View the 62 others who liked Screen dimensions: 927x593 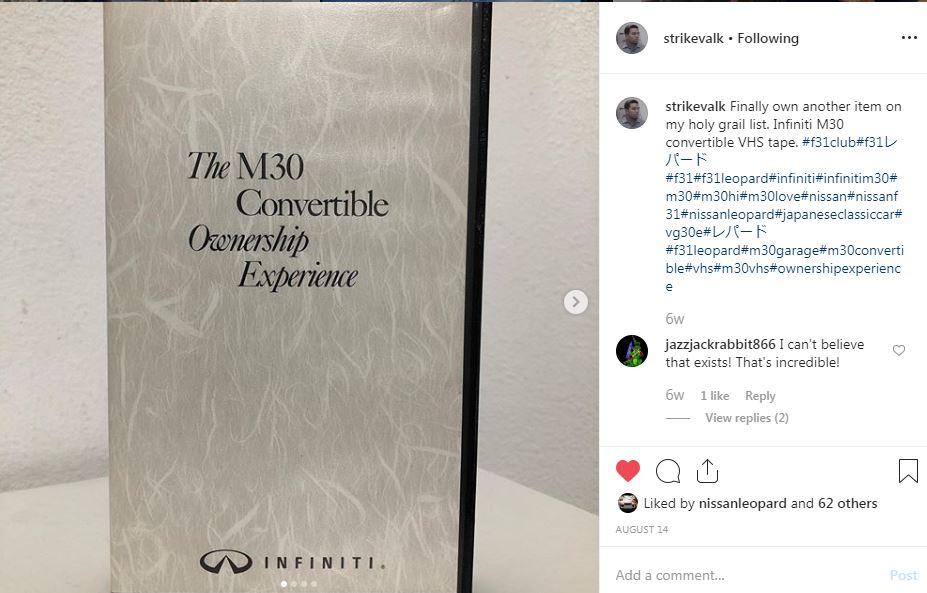848,504
